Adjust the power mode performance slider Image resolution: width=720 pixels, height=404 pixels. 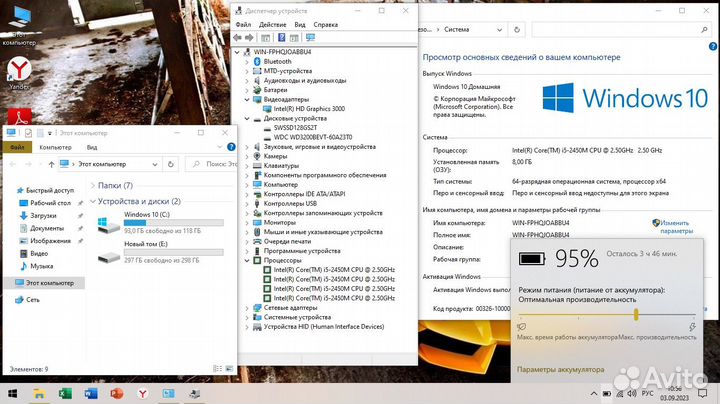(x=636, y=314)
